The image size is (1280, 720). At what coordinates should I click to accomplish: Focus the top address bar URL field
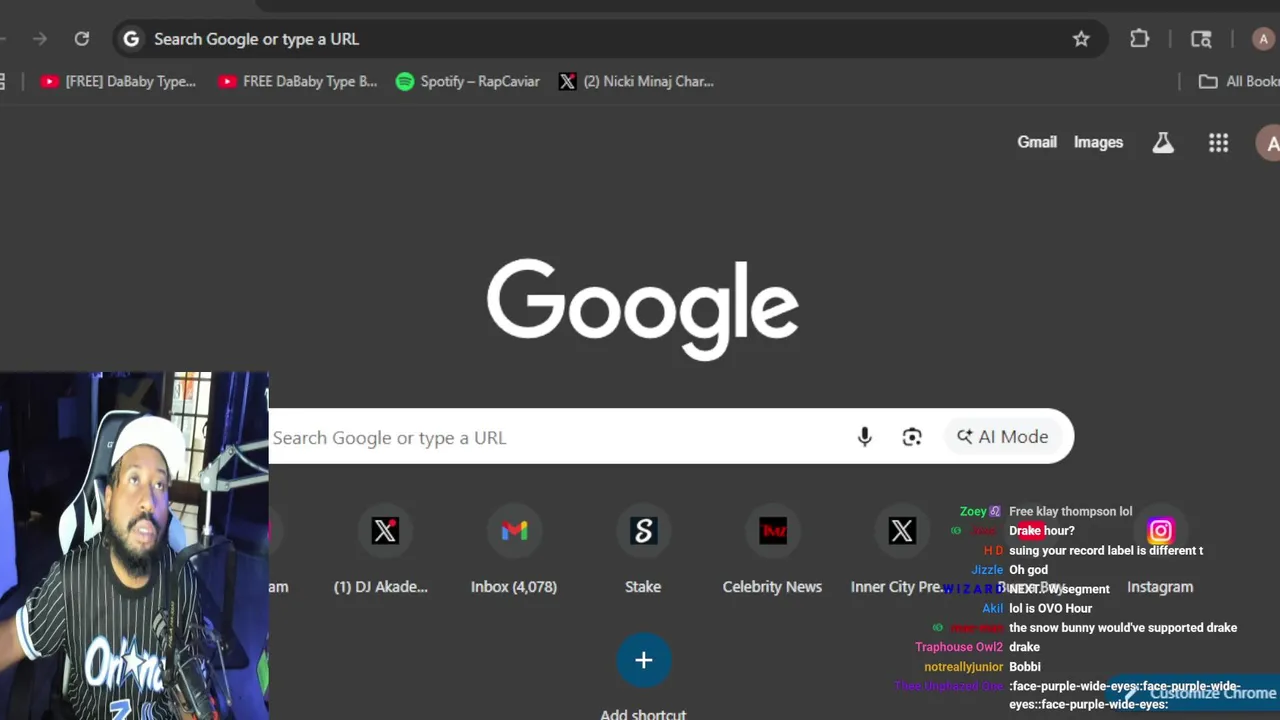[610, 39]
